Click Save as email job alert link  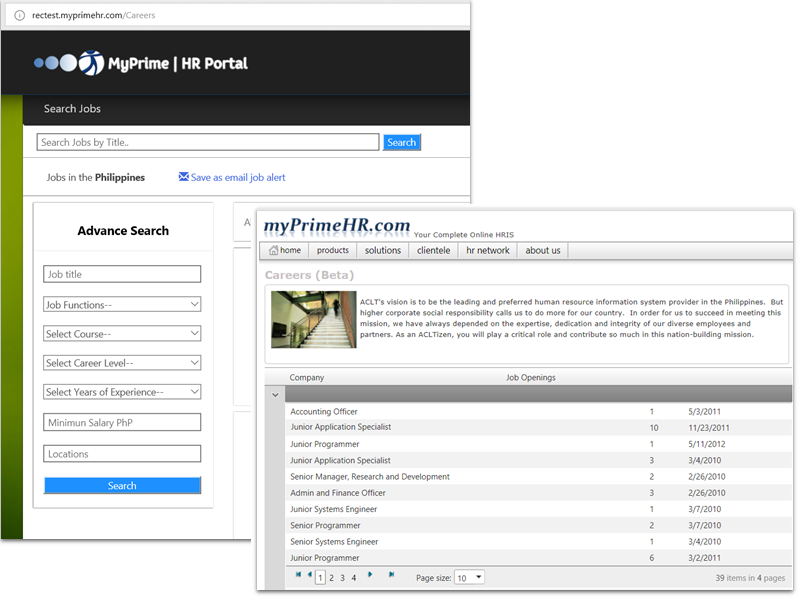pos(238,177)
